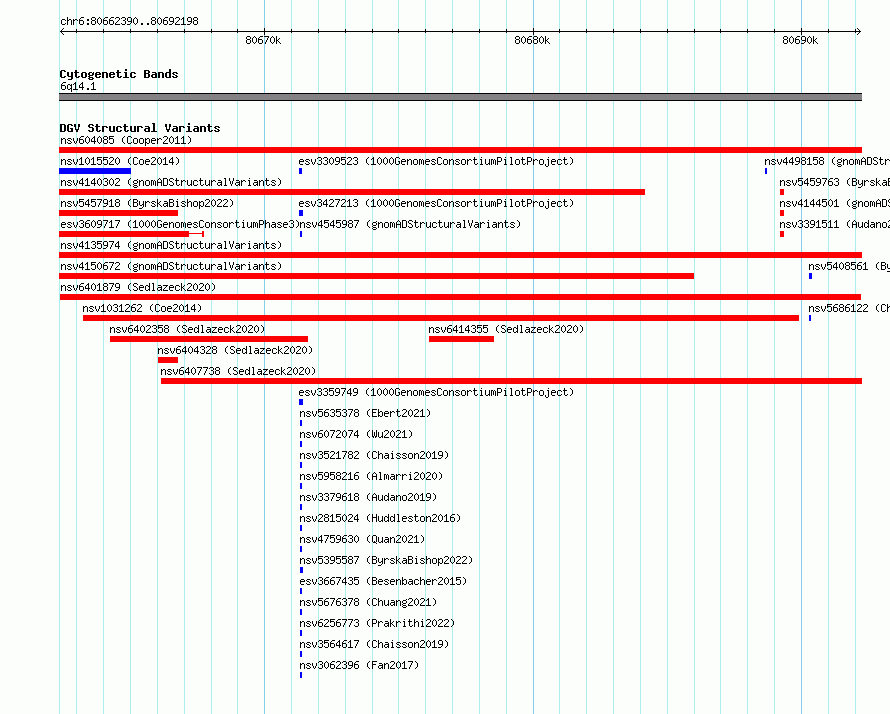Screen dimensions: 890x714
Task: Select nsv5408561 variant label
Action: (x=849, y=266)
